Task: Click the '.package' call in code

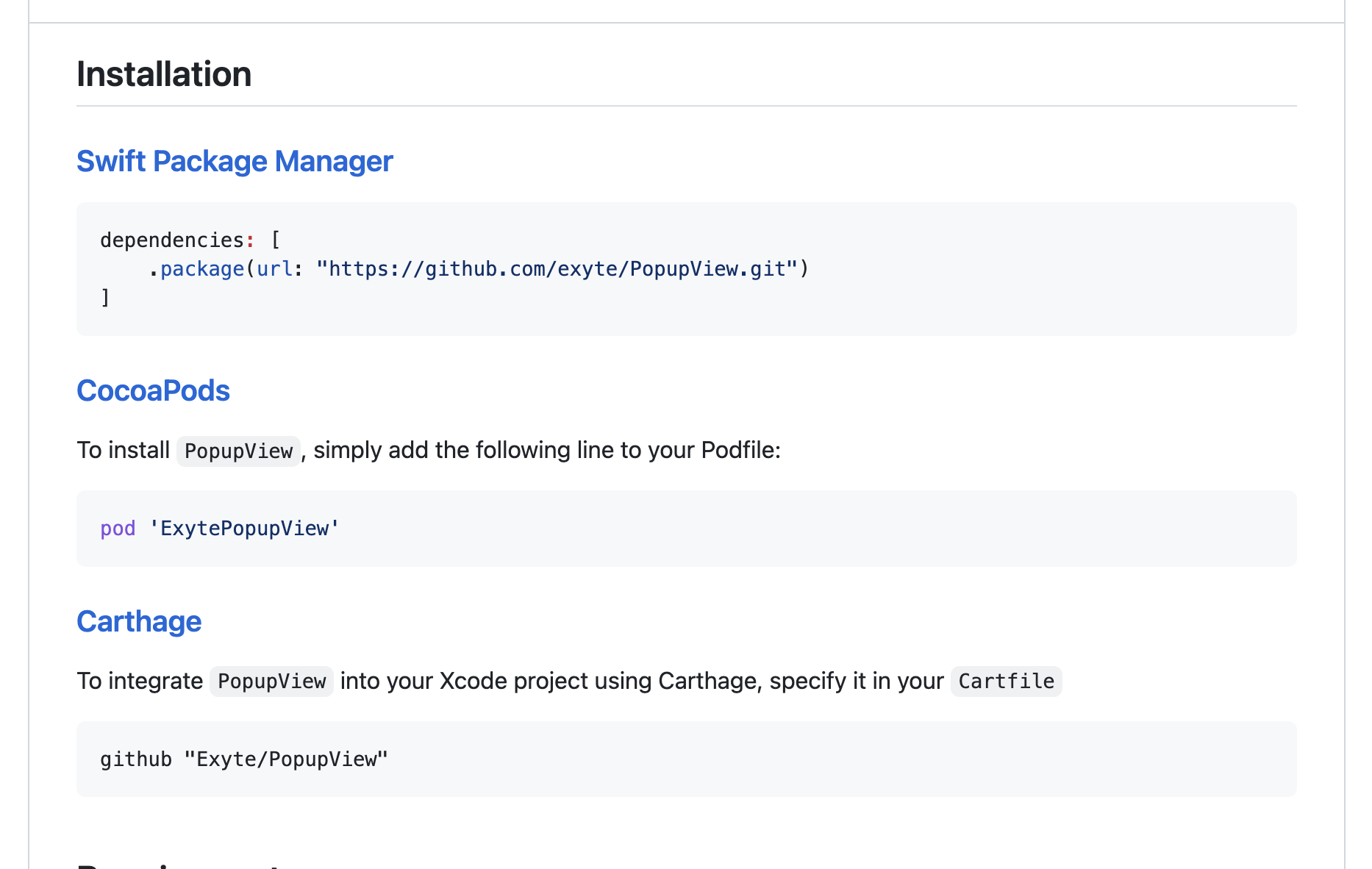Action: [197, 269]
